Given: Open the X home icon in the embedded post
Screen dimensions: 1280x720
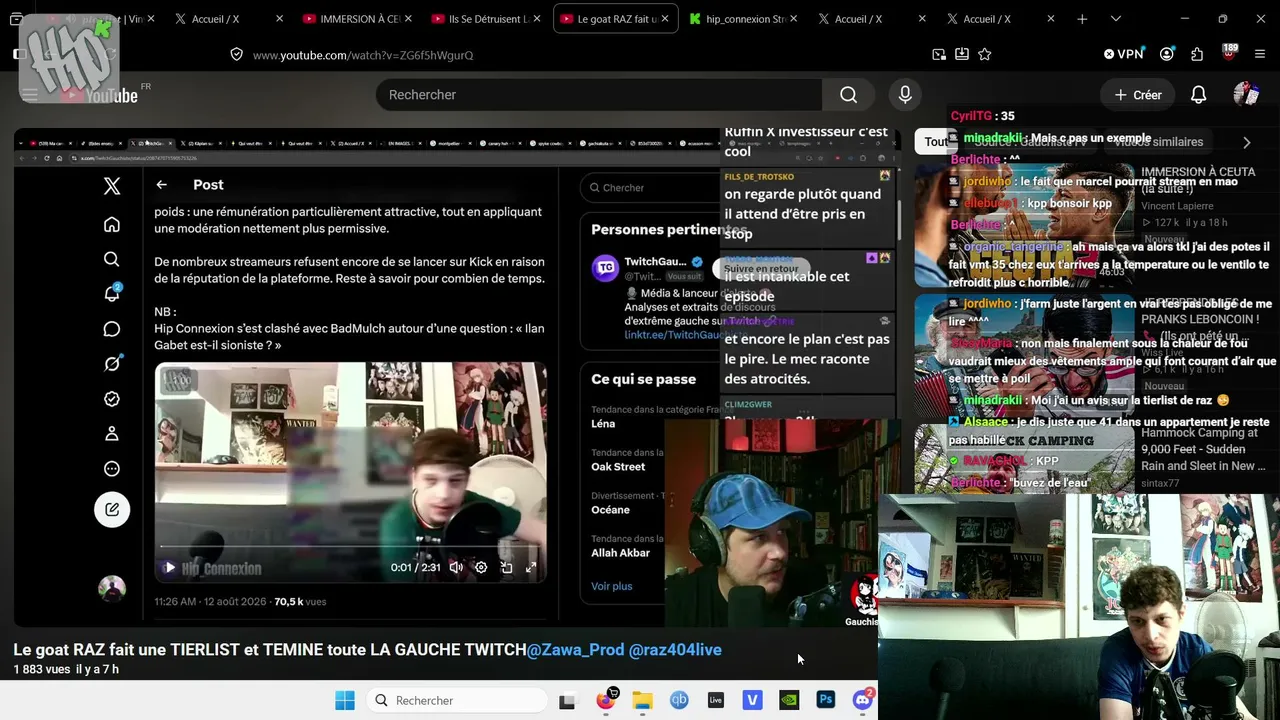Looking at the screenshot, I should pos(112,224).
